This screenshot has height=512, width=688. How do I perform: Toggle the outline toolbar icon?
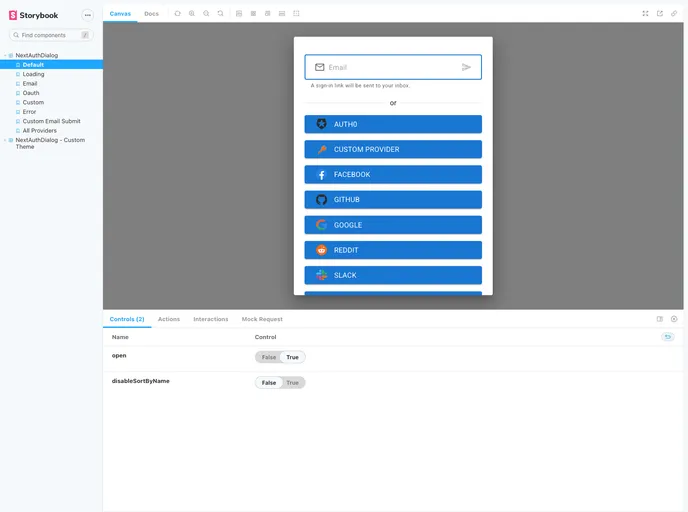point(296,14)
